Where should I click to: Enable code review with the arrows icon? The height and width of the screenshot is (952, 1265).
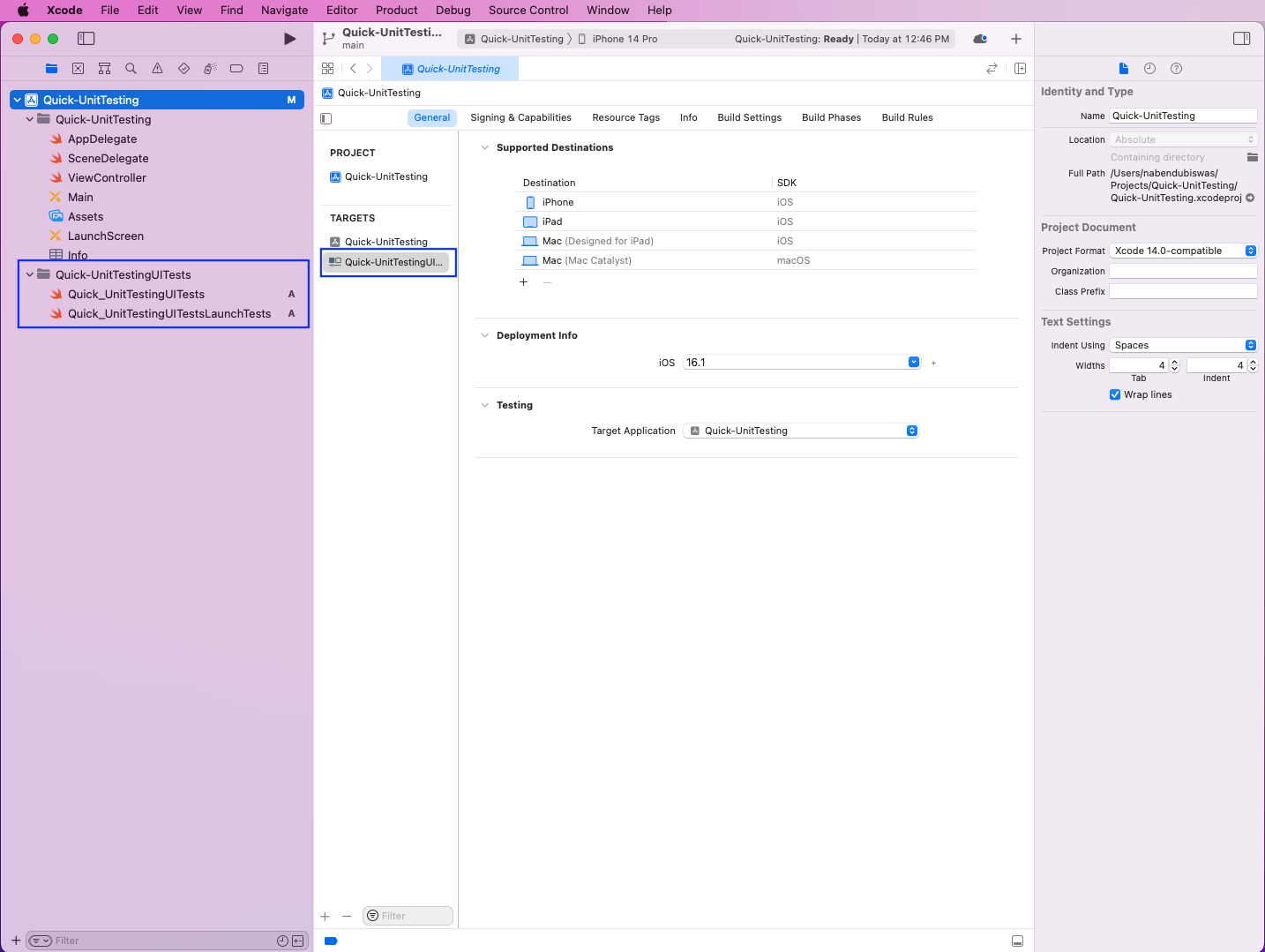coord(992,69)
